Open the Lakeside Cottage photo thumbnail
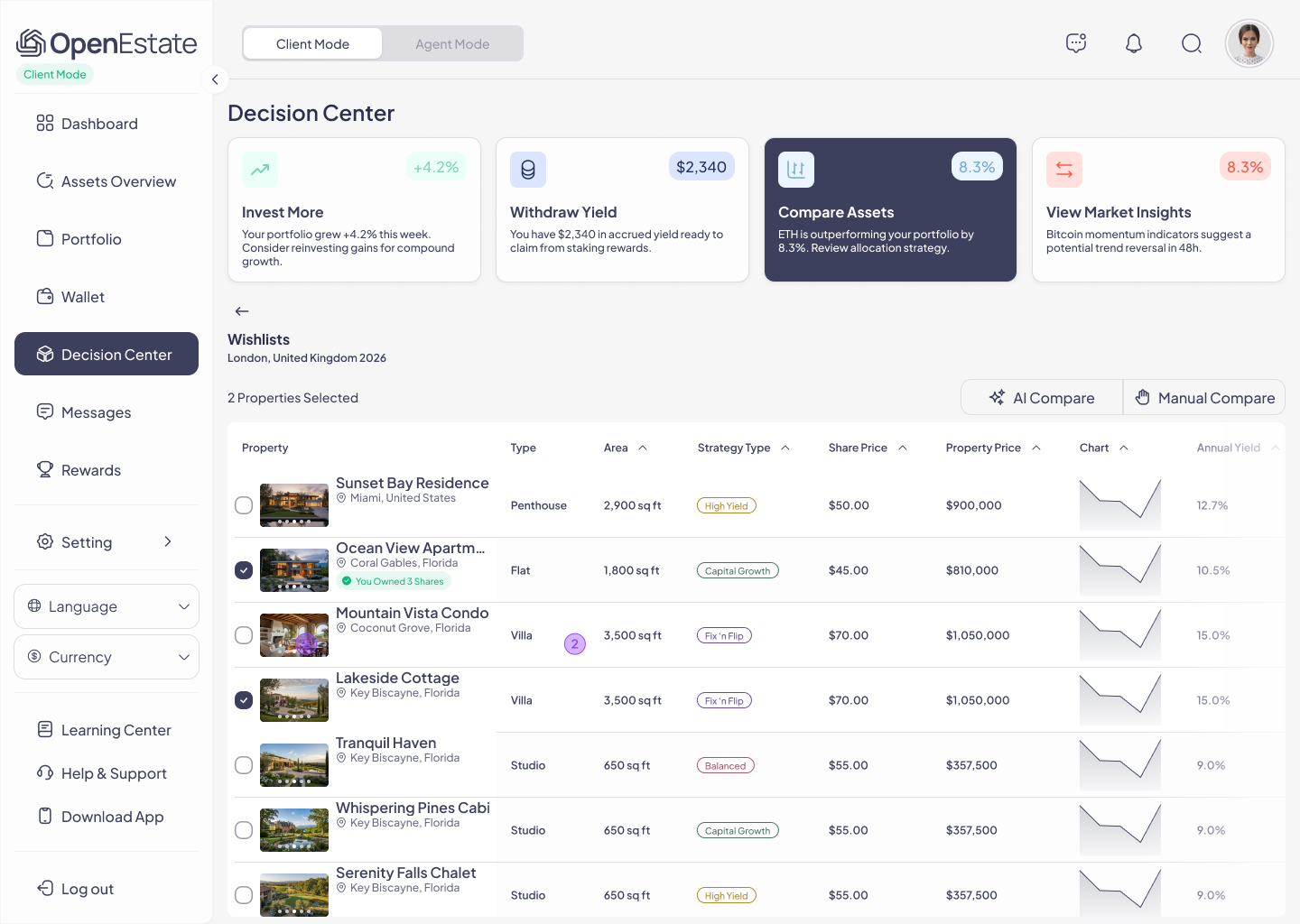 click(x=294, y=700)
